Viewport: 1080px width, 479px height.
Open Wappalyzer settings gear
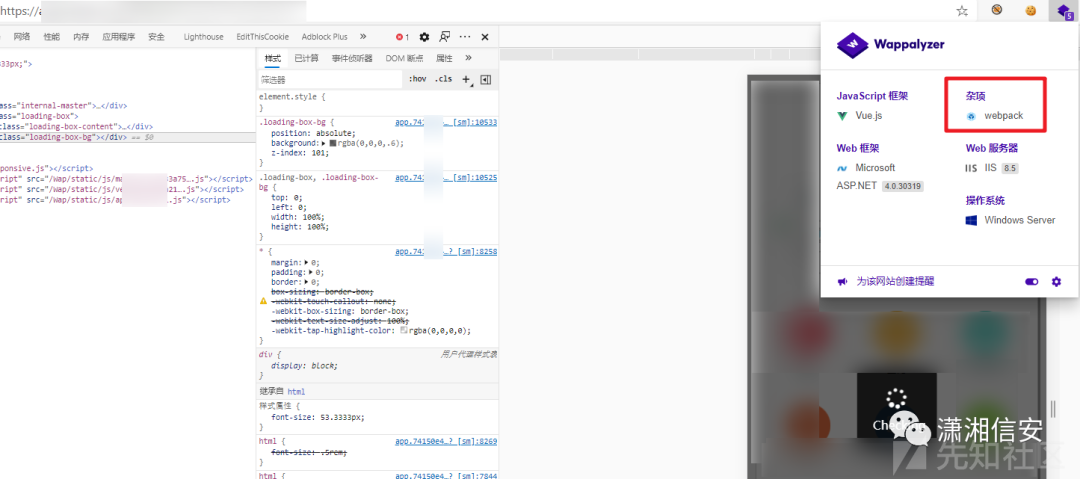[x=1057, y=282]
